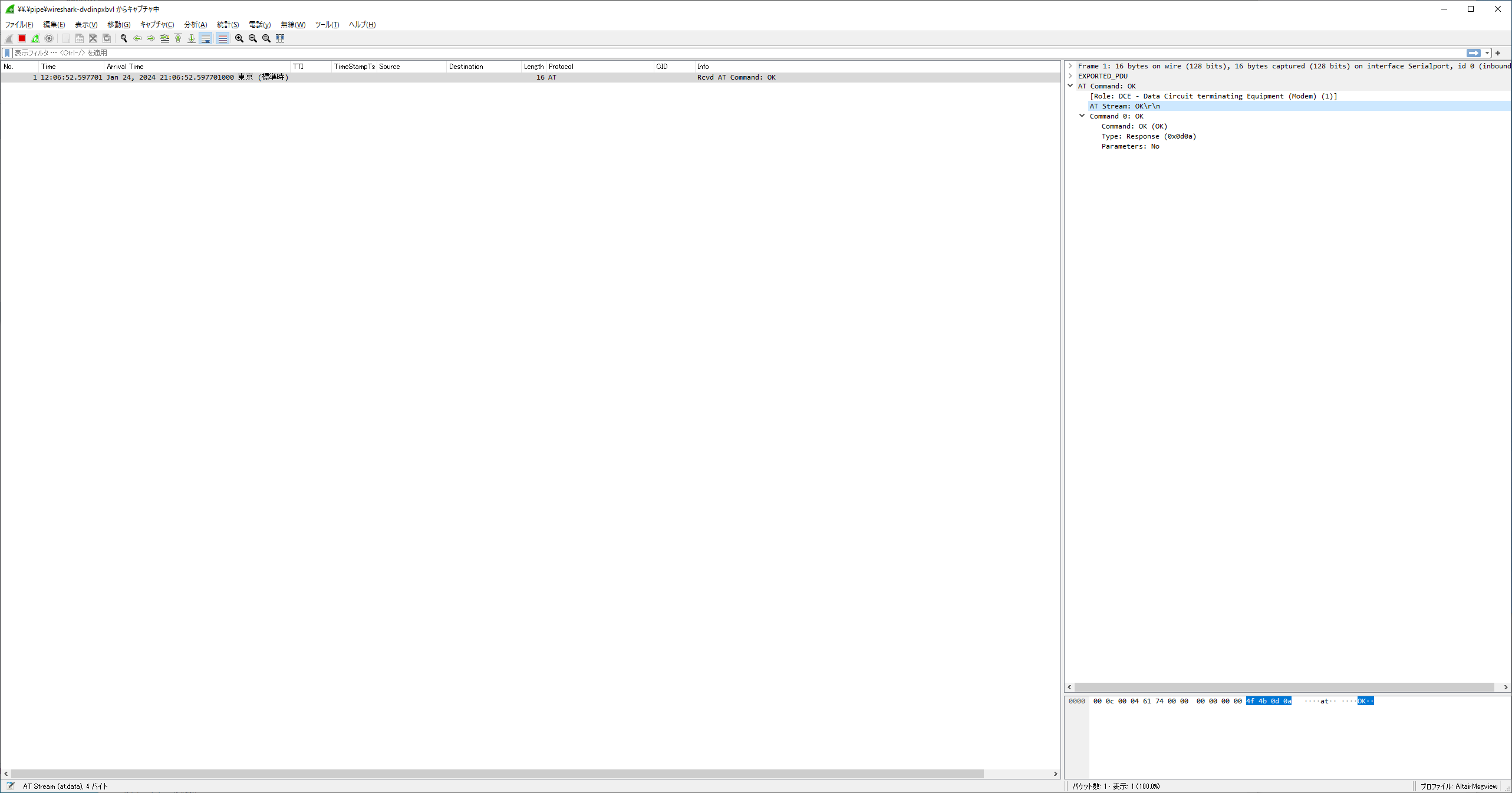The width and height of the screenshot is (1512, 793).
Task: Click the display filter bookmark icon
Action: click(7, 53)
